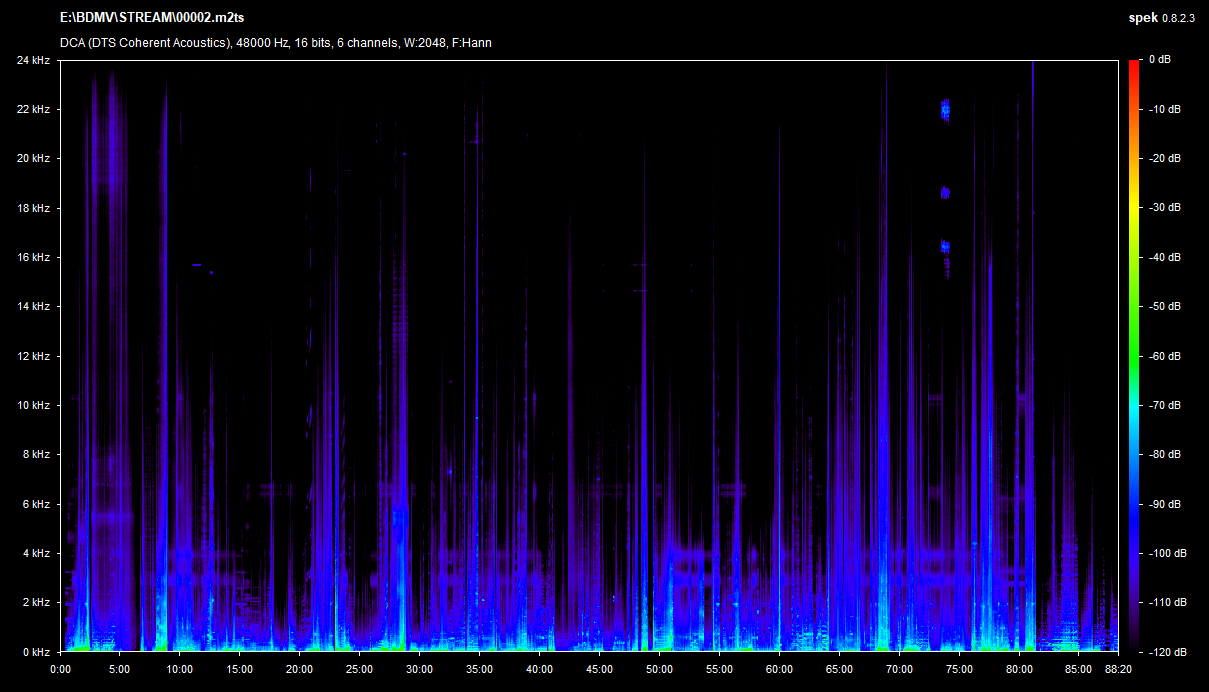Image resolution: width=1209 pixels, height=692 pixels.
Task: Click the 0 dB label on color scale
Action: 1160,60
